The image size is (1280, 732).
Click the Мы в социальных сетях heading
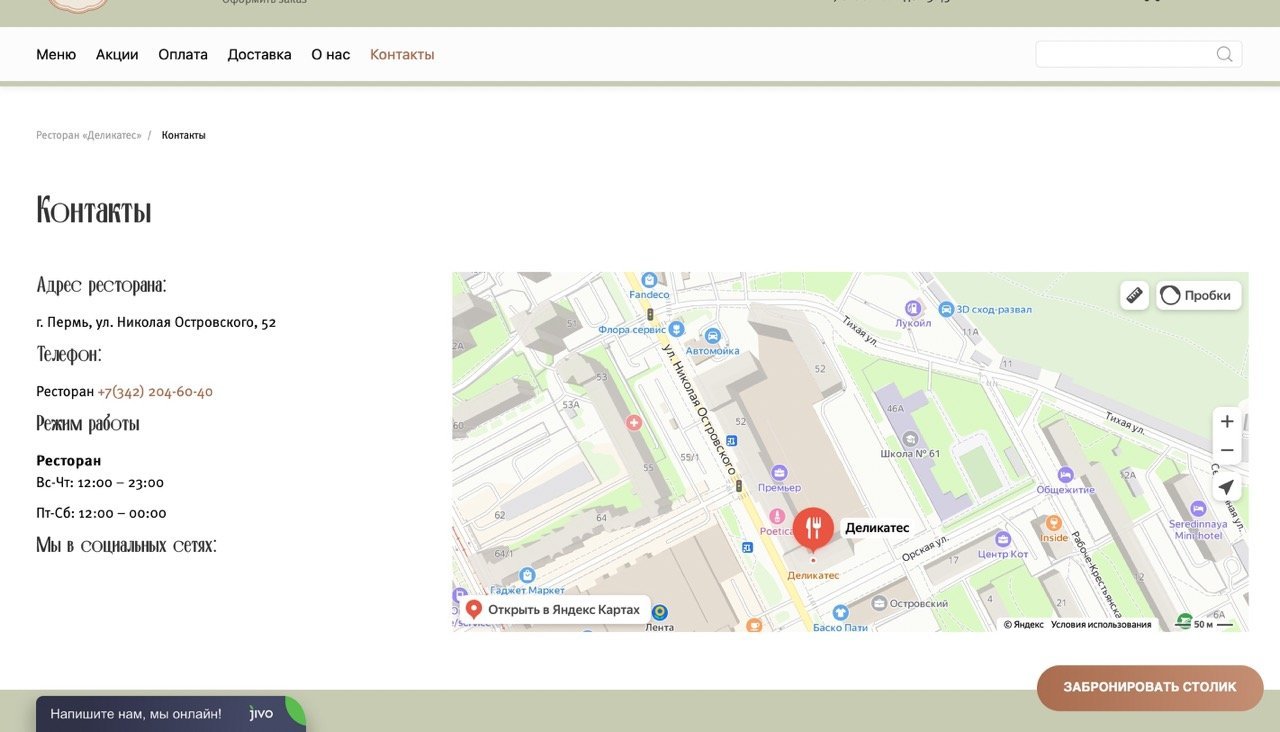point(126,545)
